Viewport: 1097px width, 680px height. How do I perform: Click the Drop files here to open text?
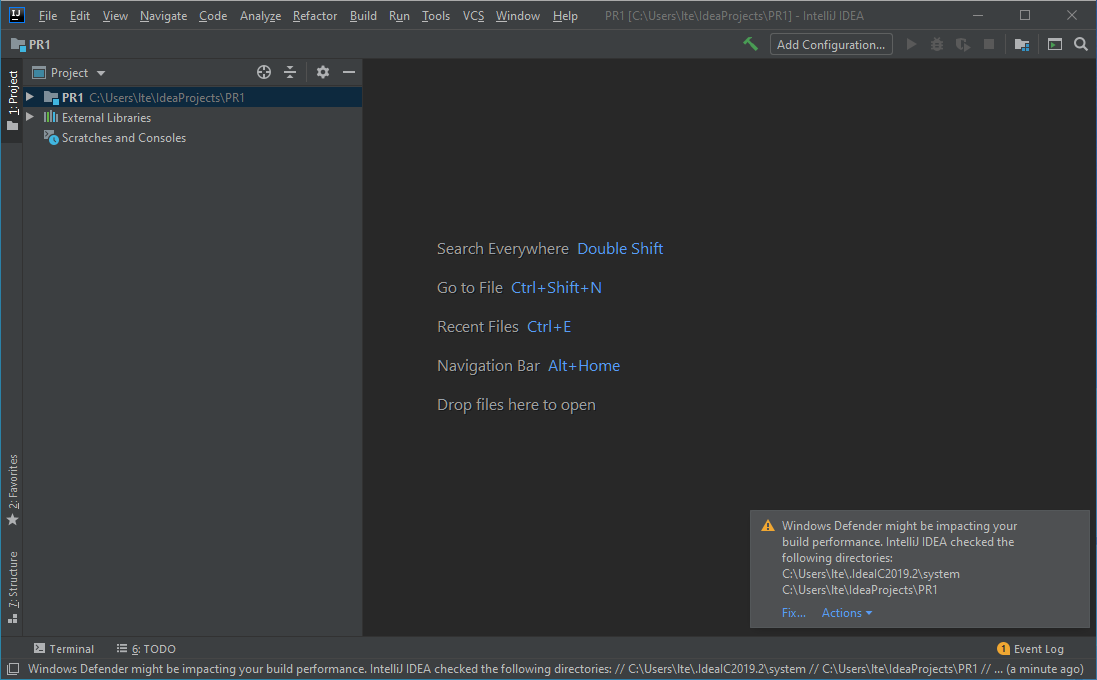pos(516,405)
